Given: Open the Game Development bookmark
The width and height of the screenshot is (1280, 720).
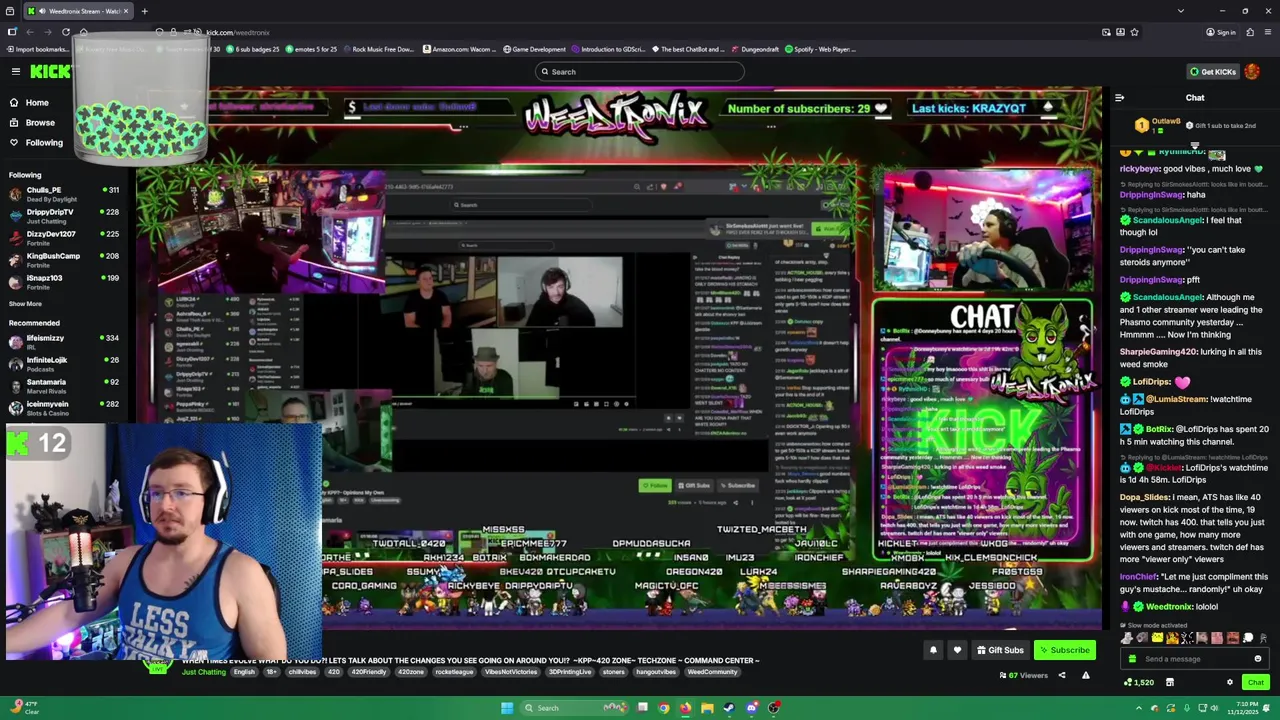Looking at the screenshot, I should point(535,49).
